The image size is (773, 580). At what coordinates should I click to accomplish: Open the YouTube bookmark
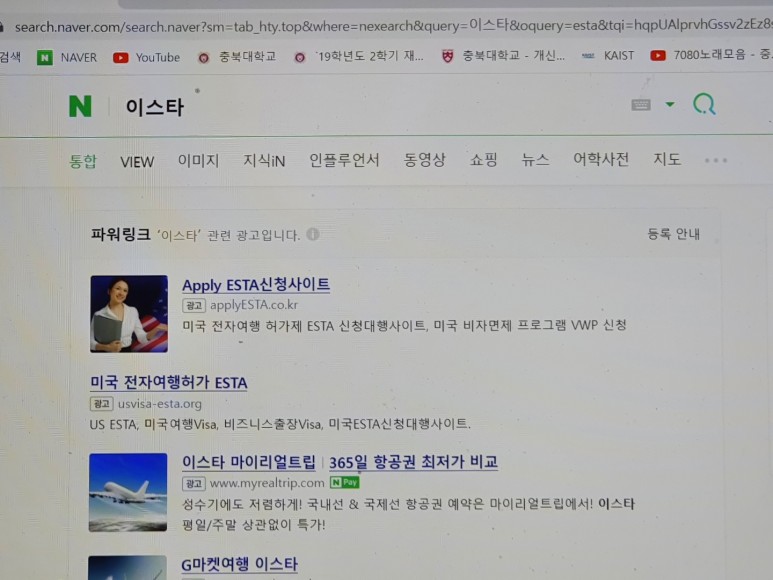pos(146,58)
